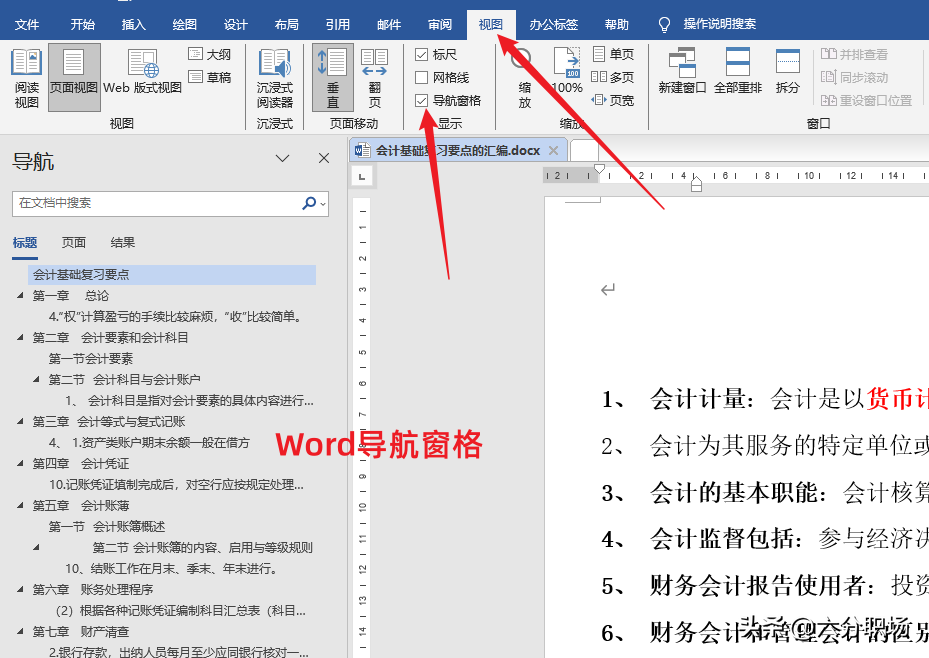Uncheck the 导航窗格 checkbox

tap(421, 101)
